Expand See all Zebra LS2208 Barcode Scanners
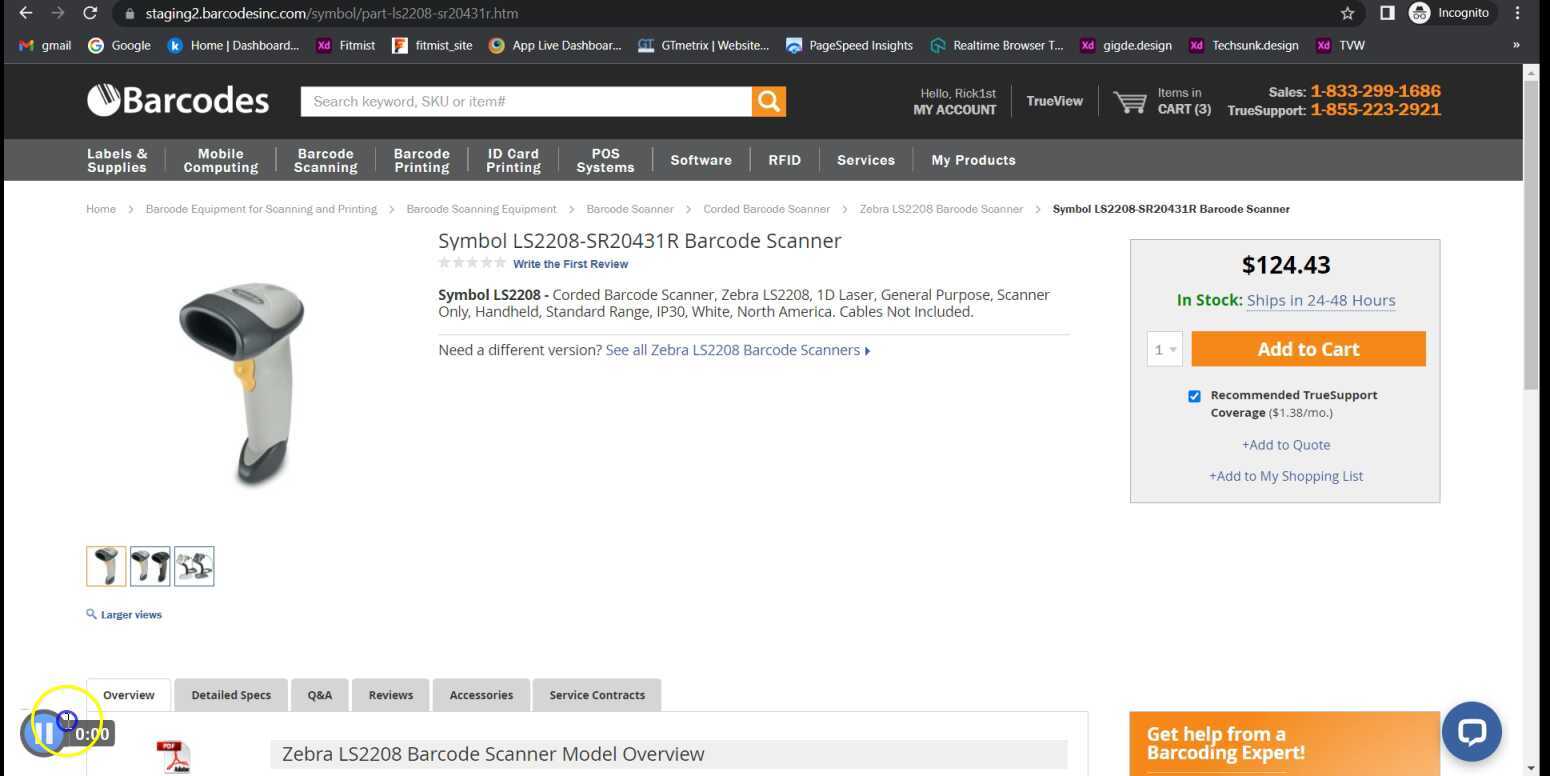Viewport: 1550px width, 776px height. point(737,350)
